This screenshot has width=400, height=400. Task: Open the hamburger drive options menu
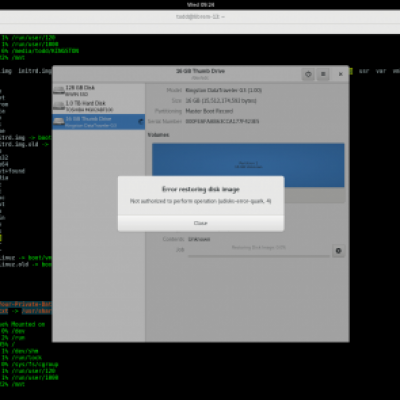323,74
